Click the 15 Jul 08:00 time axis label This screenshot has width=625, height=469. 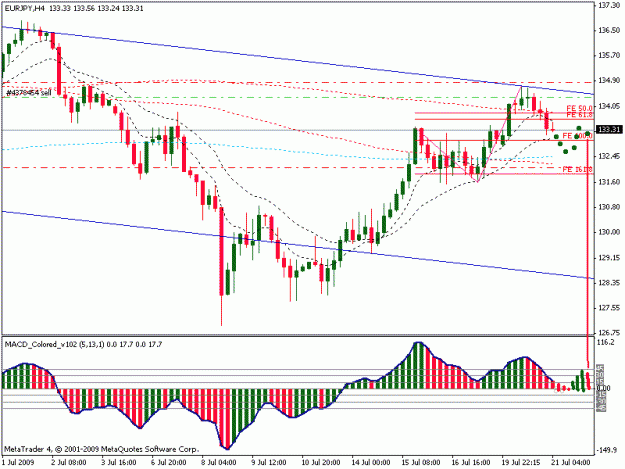pos(421,463)
